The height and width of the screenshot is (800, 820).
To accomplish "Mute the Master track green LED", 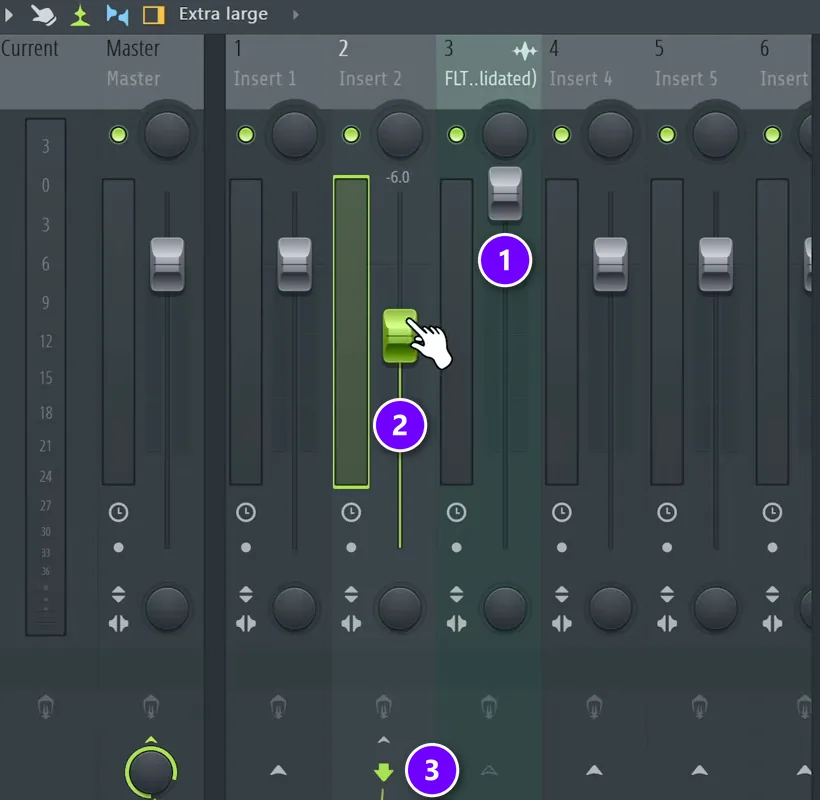I will [x=118, y=135].
